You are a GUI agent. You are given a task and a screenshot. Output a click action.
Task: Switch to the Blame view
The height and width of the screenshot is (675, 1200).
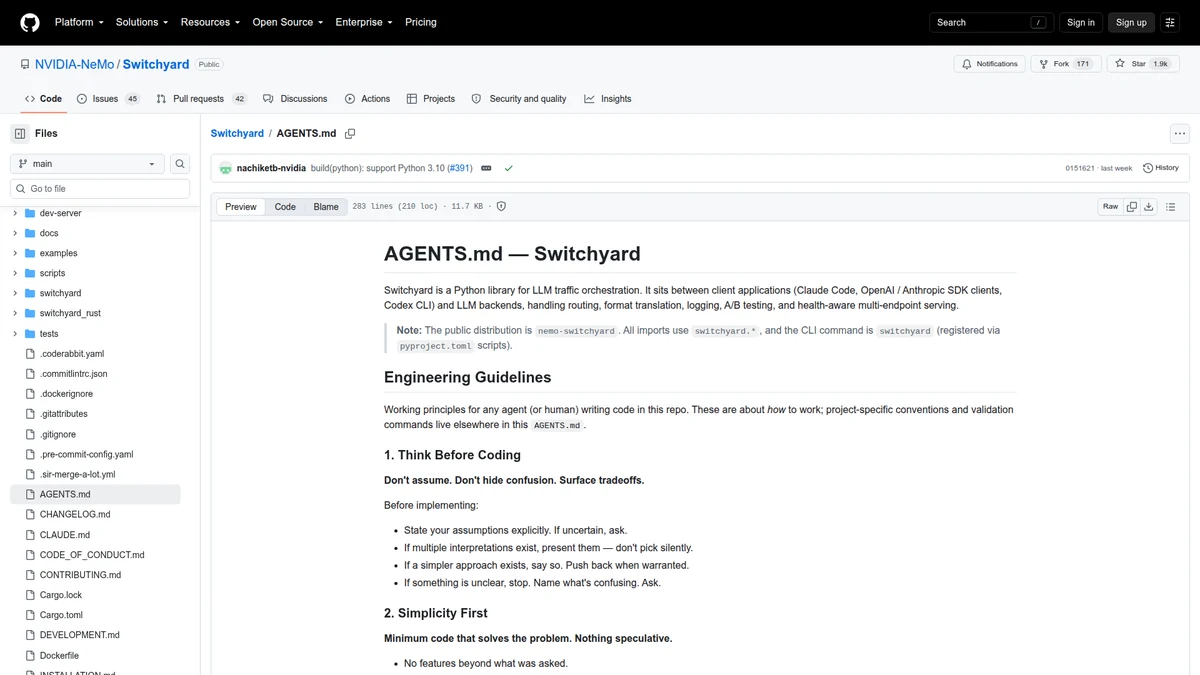326,207
